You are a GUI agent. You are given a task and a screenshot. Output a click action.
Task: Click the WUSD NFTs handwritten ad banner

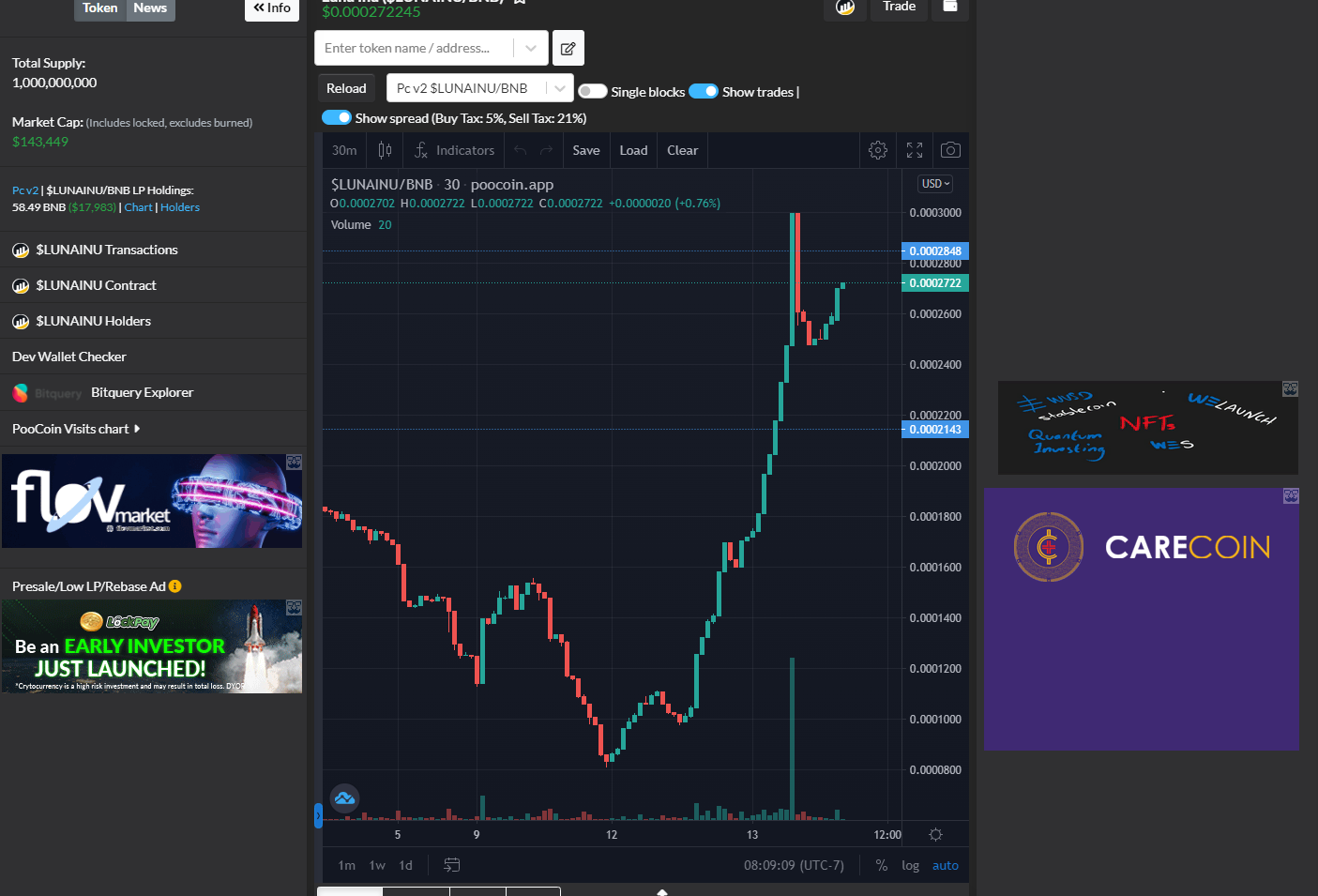click(x=1148, y=427)
